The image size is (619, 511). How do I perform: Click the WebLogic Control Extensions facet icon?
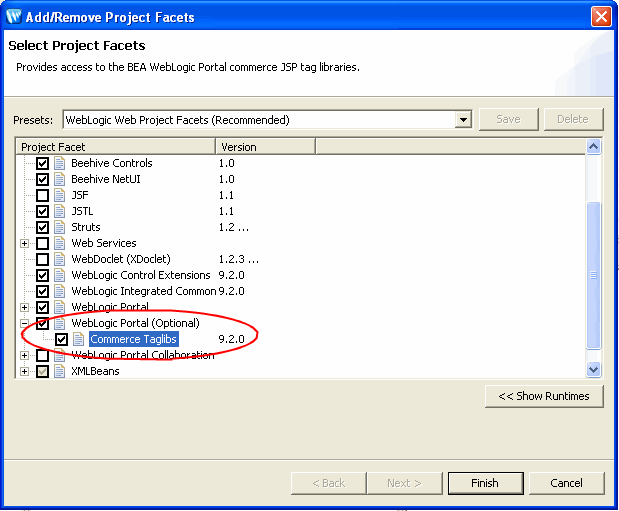(x=60, y=275)
